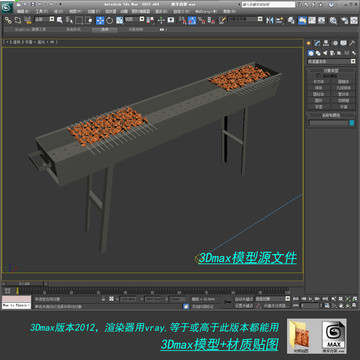Open the Curve Editor
Viewport: 360px width, 360px height.
(312, 20)
